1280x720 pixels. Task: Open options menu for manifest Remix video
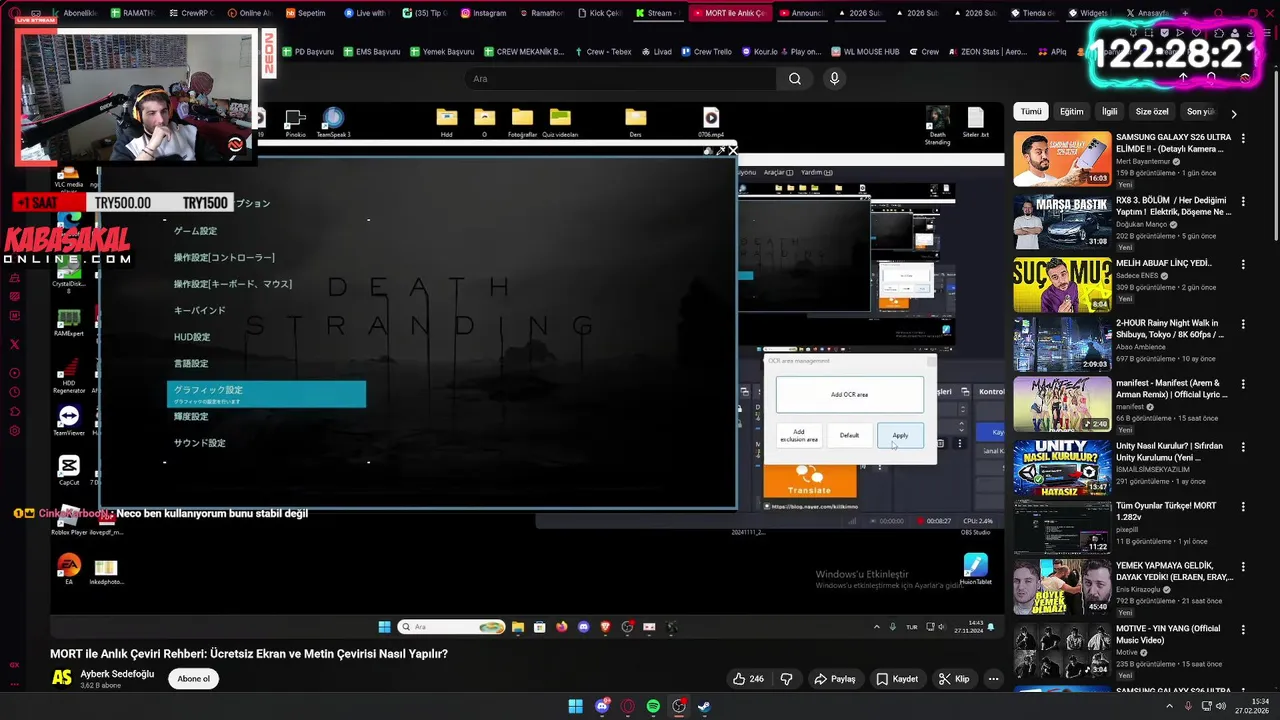coord(1244,385)
